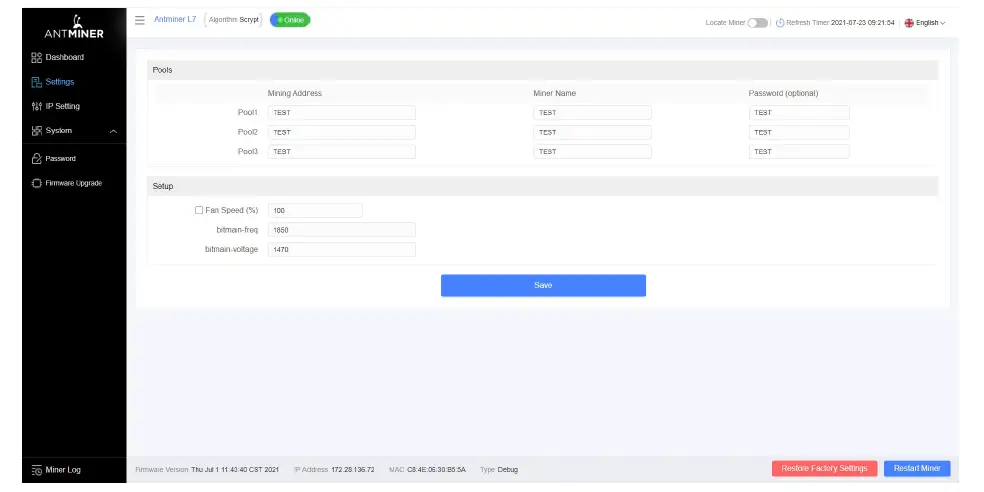Click the Algorithm Scrypt label
984x492 pixels.
pyautogui.click(x=233, y=20)
